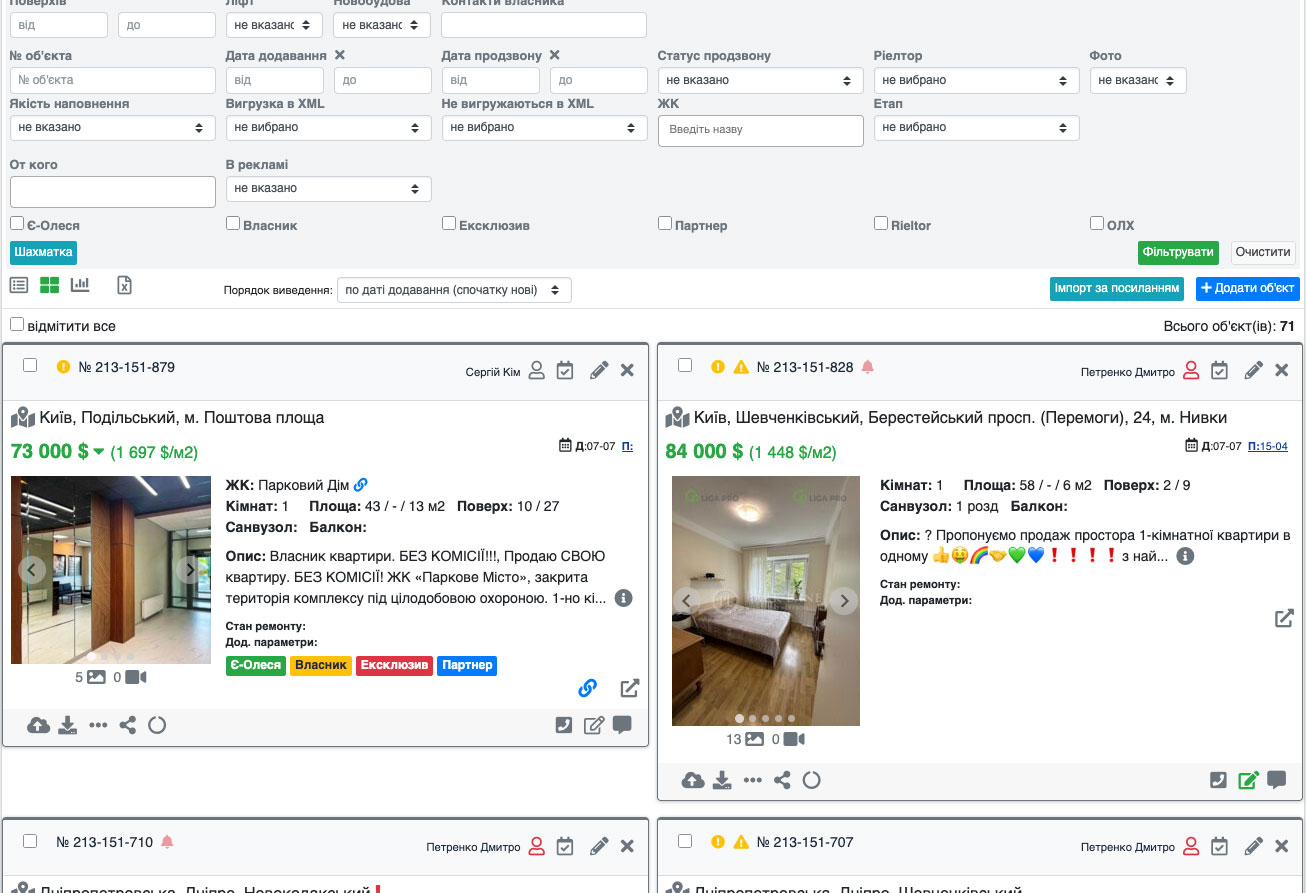Copy link icon of listing 213-151-879
1306x893 pixels.
pyautogui.click(x=588, y=688)
